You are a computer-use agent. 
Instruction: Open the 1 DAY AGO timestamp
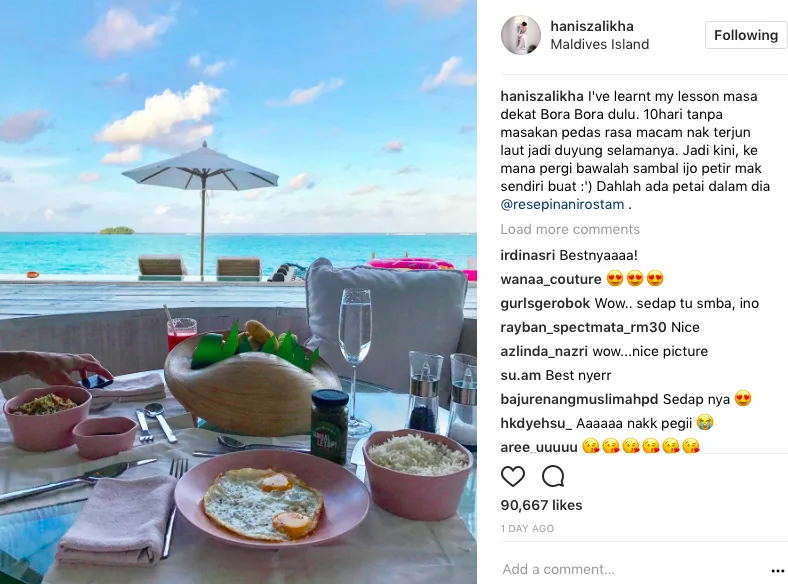527,529
